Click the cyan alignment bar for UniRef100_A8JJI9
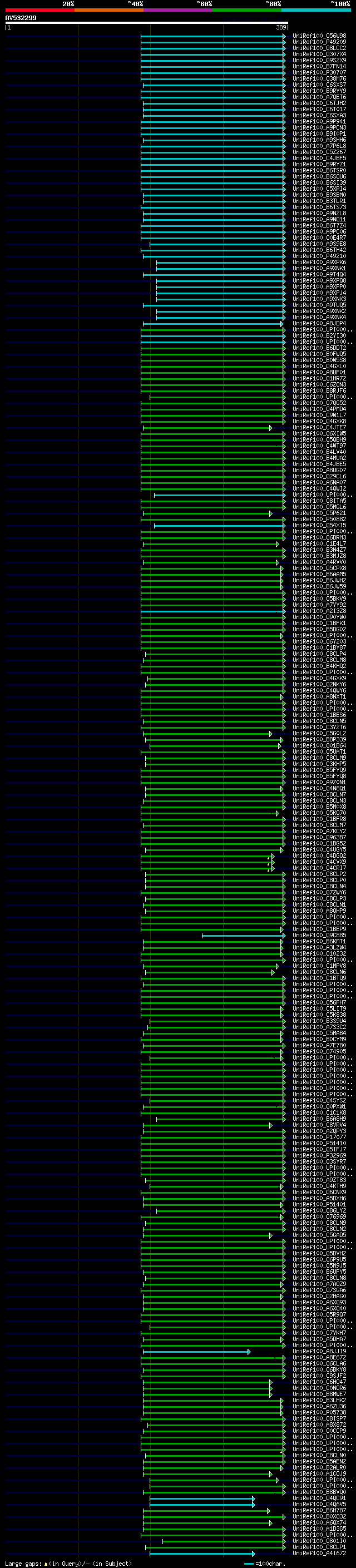 [x=196, y=1352]
